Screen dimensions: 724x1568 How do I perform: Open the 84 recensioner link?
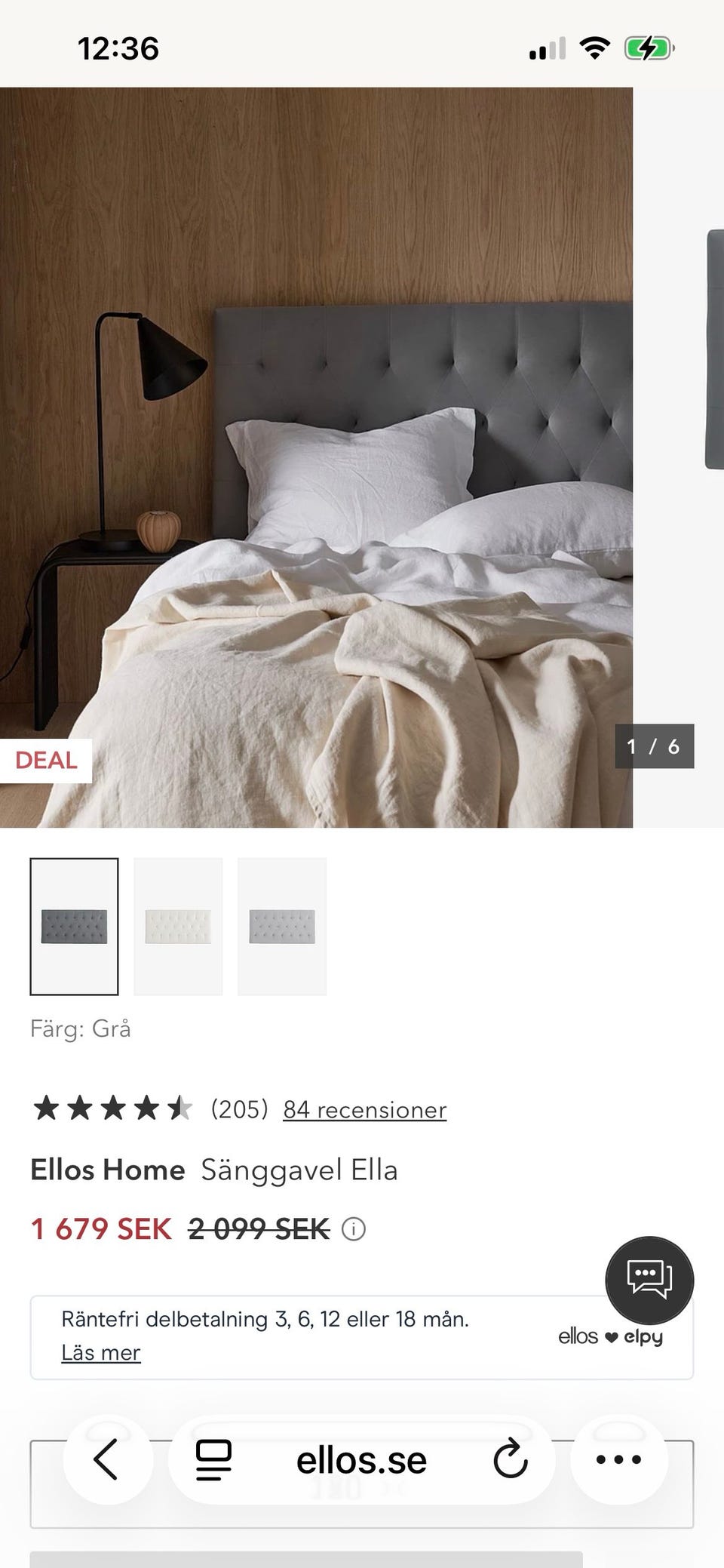coord(364,1109)
